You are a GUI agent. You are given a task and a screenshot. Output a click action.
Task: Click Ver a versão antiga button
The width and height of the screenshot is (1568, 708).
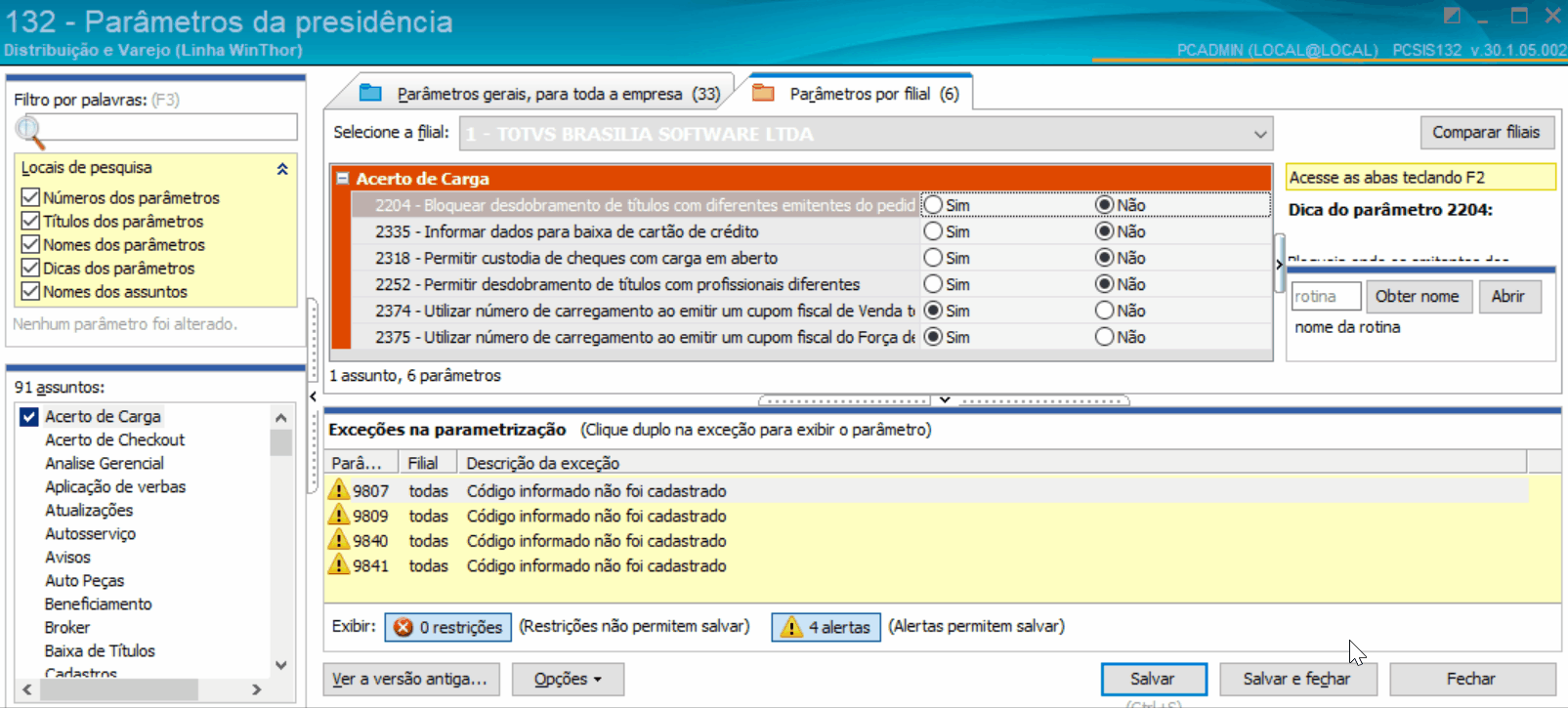coord(410,679)
